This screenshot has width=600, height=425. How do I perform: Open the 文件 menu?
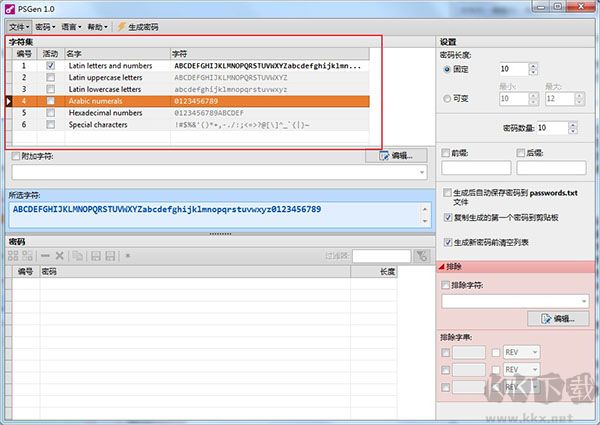point(19,27)
